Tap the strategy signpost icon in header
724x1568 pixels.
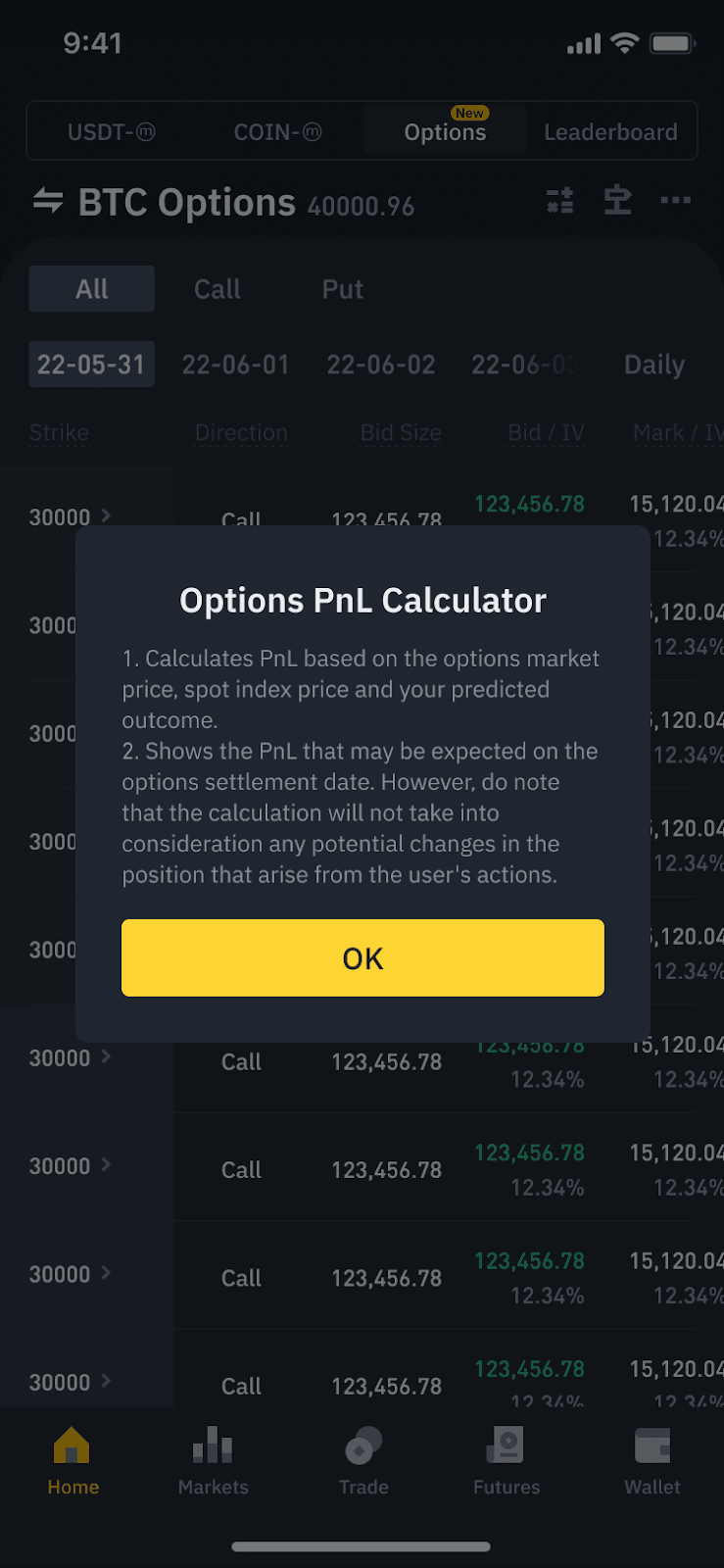point(617,201)
